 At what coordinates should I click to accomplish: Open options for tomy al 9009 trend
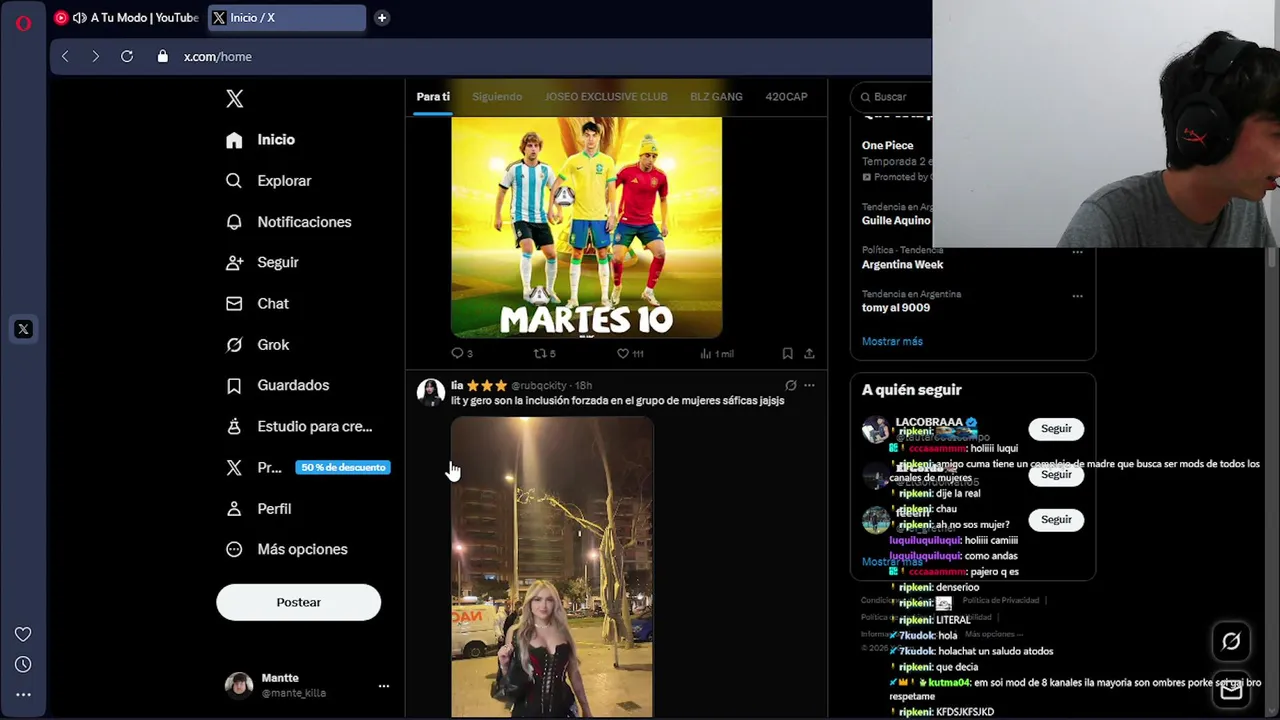1077,296
